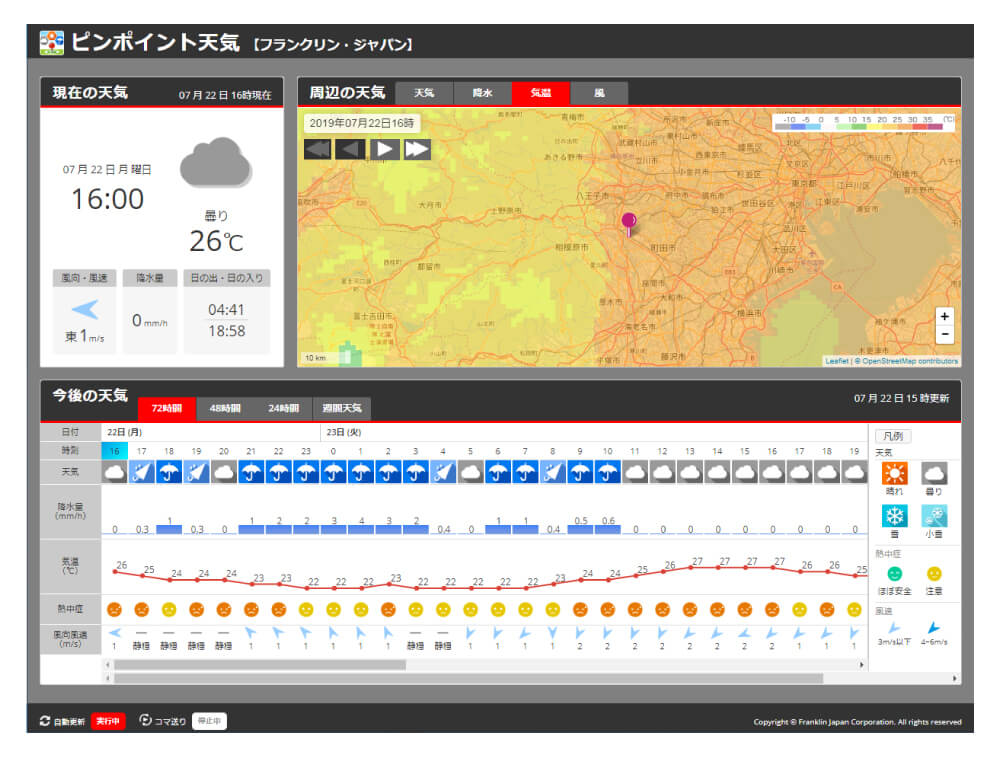The image size is (1000, 757).
Task: Open the 週間天気 forecast tab
Action: point(342,408)
